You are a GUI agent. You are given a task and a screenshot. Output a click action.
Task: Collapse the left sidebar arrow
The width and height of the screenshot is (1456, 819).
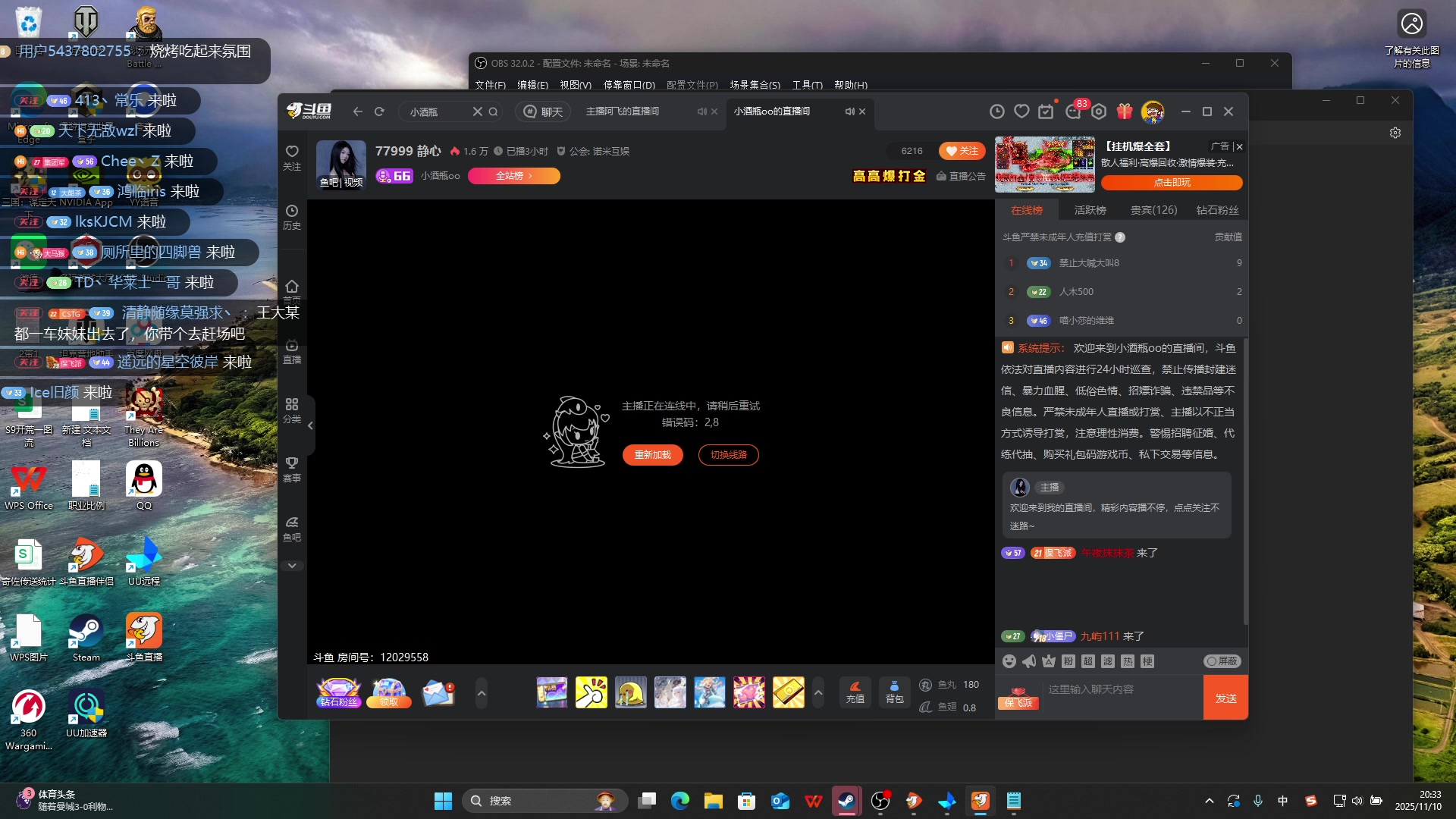[310, 425]
